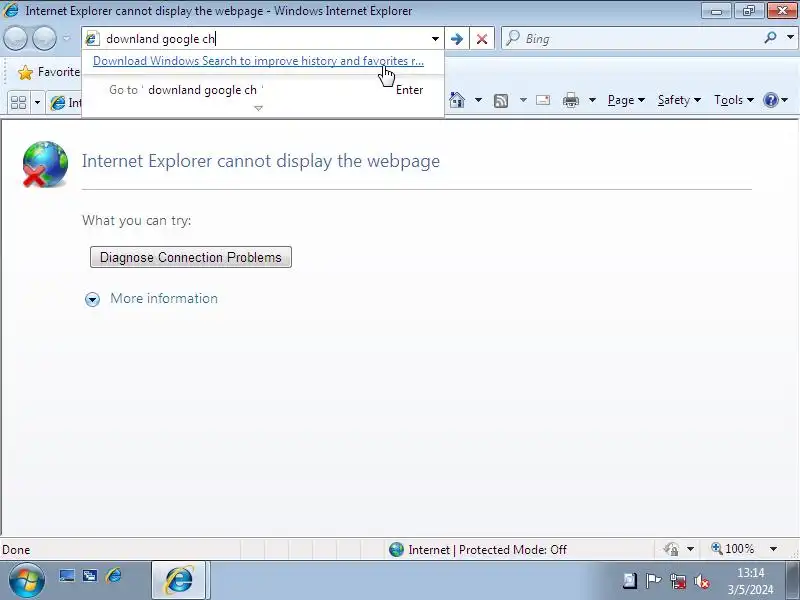The image size is (800, 600).
Task: Select Internet Explorer taskbar button
Action: coord(179,581)
